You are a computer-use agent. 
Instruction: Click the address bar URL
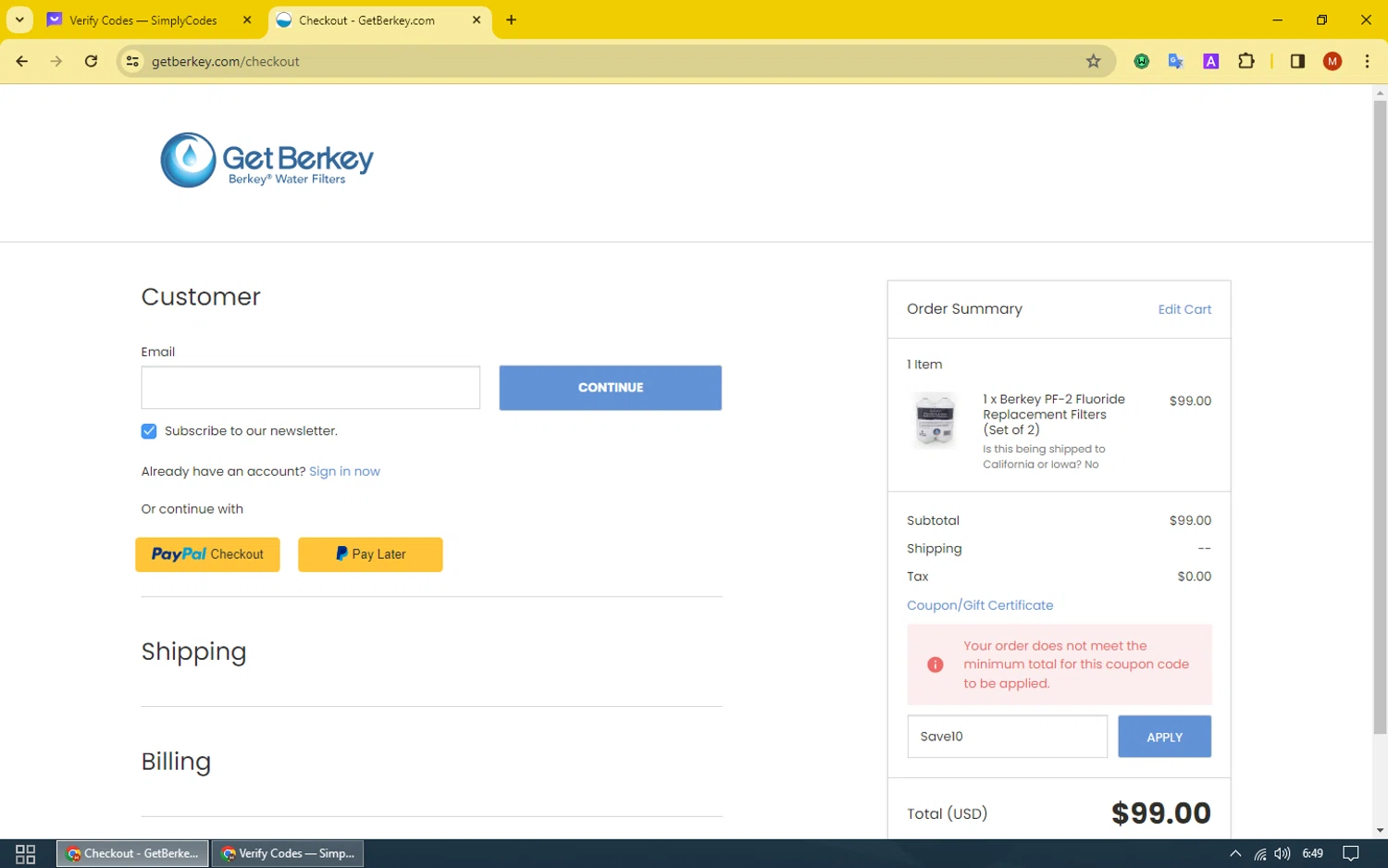click(226, 61)
